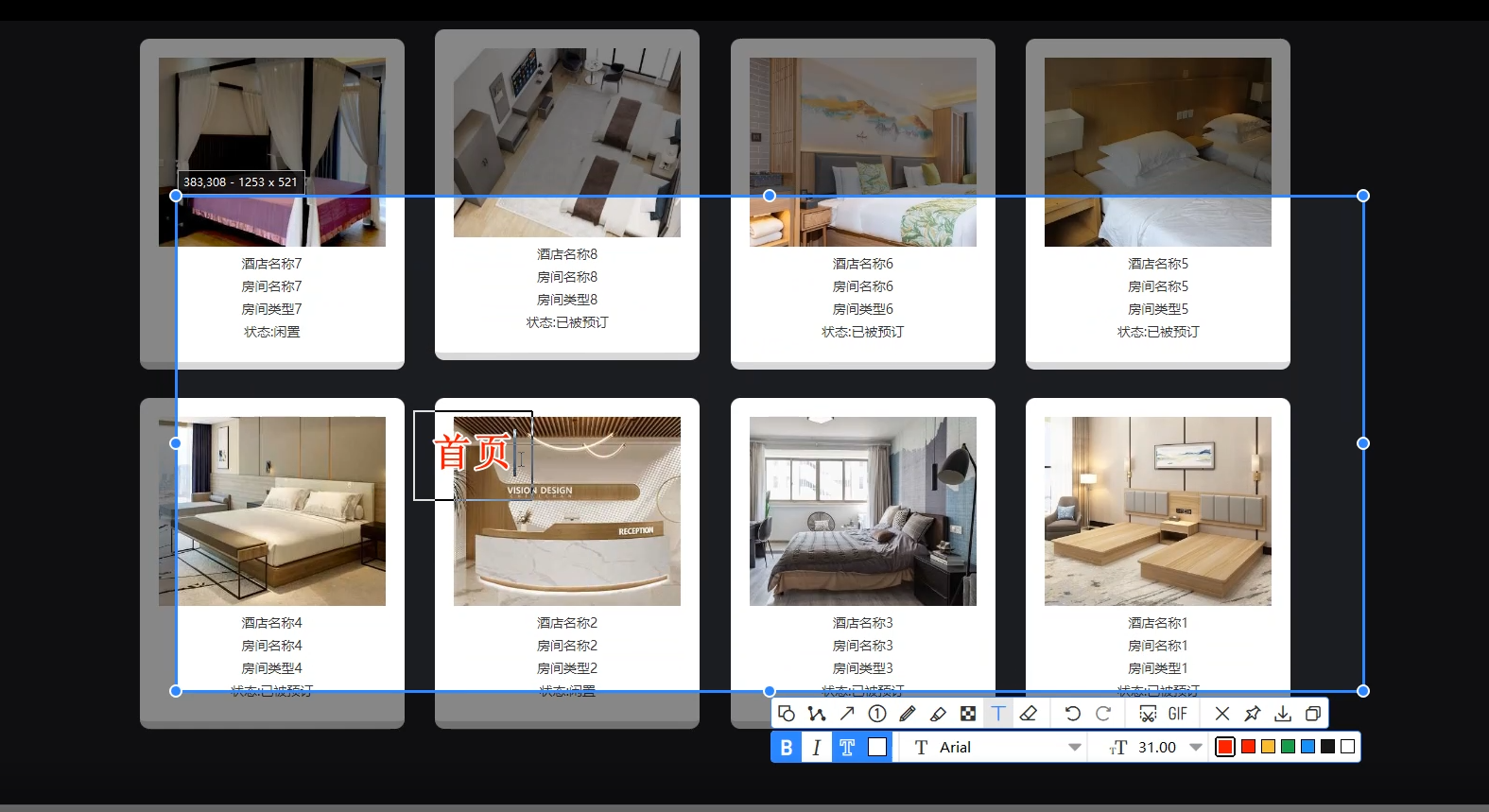This screenshot has height=812, width=1489.
Task: Click the 酒店名称2 reception photo
Action: pyautogui.click(x=567, y=511)
